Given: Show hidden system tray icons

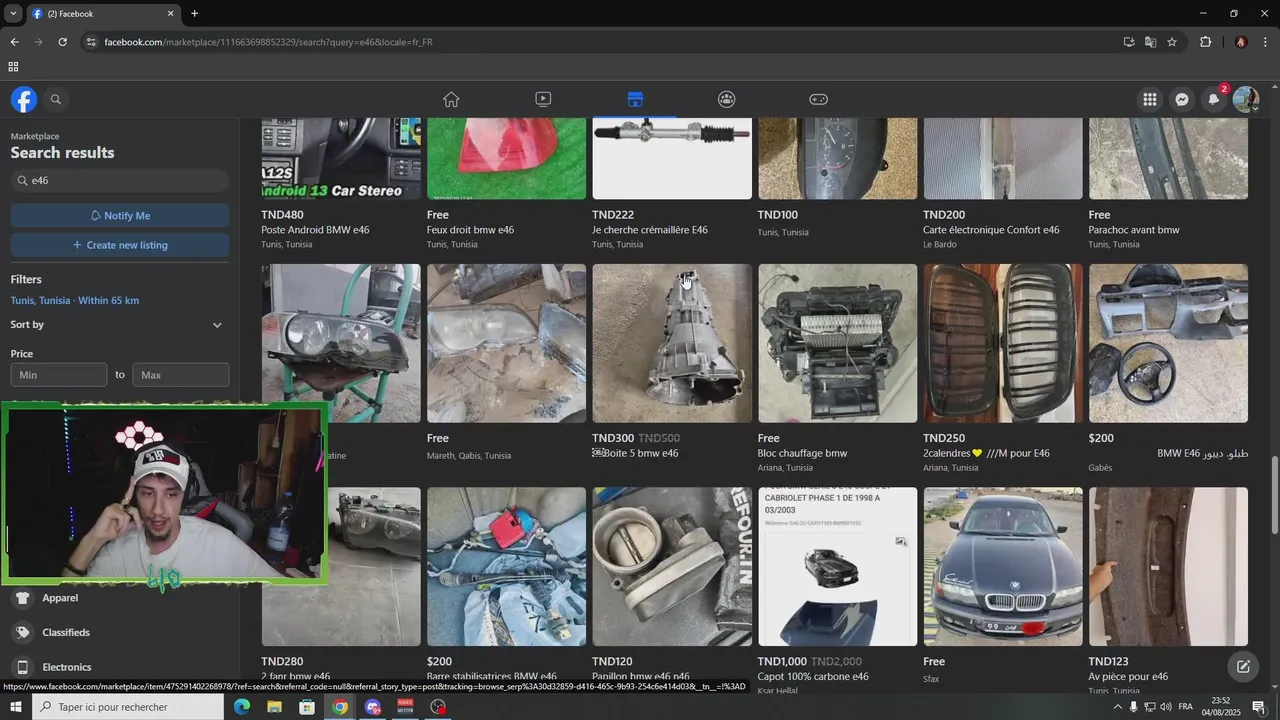Looking at the screenshot, I should pyautogui.click(x=1118, y=707).
